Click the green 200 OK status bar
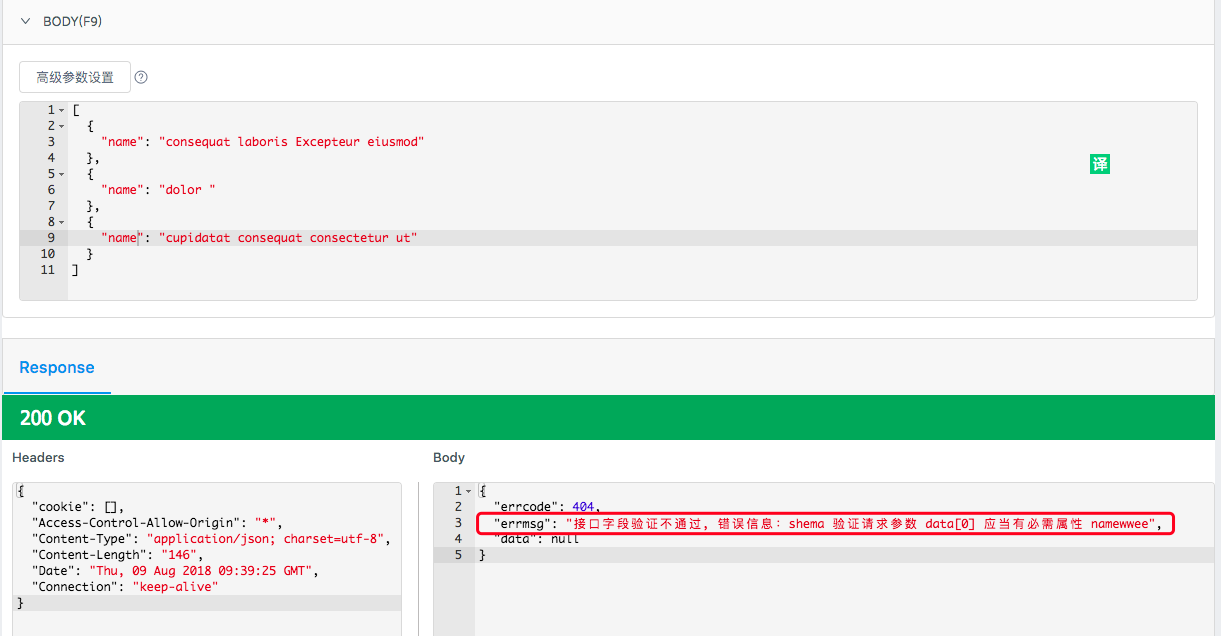Screen dimensions: 1221x636 coord(608,418)
